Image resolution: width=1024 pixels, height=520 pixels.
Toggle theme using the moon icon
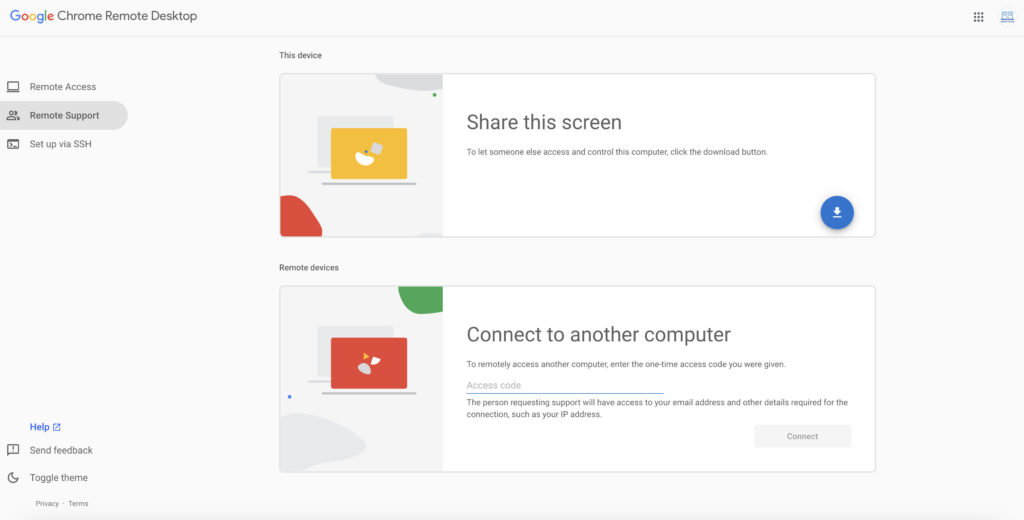pos(13,478)
